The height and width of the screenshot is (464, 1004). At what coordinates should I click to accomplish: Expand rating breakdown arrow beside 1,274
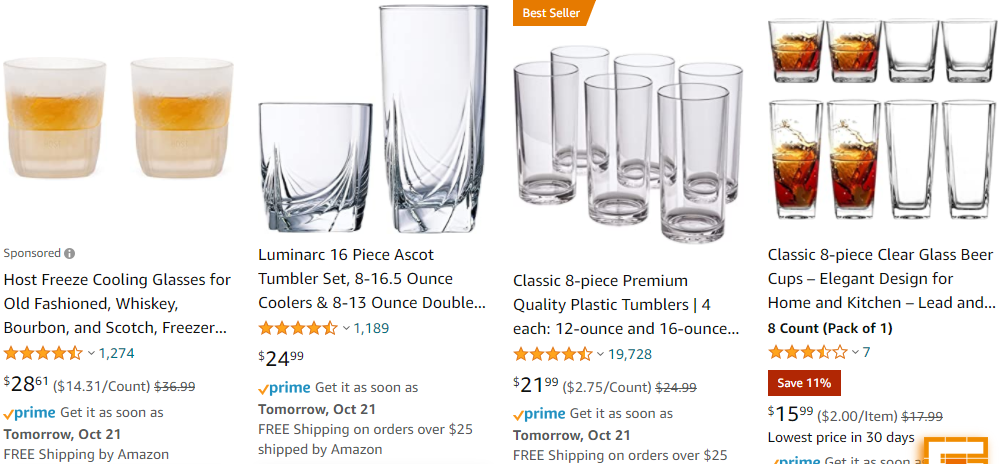[x=91, y=353]
